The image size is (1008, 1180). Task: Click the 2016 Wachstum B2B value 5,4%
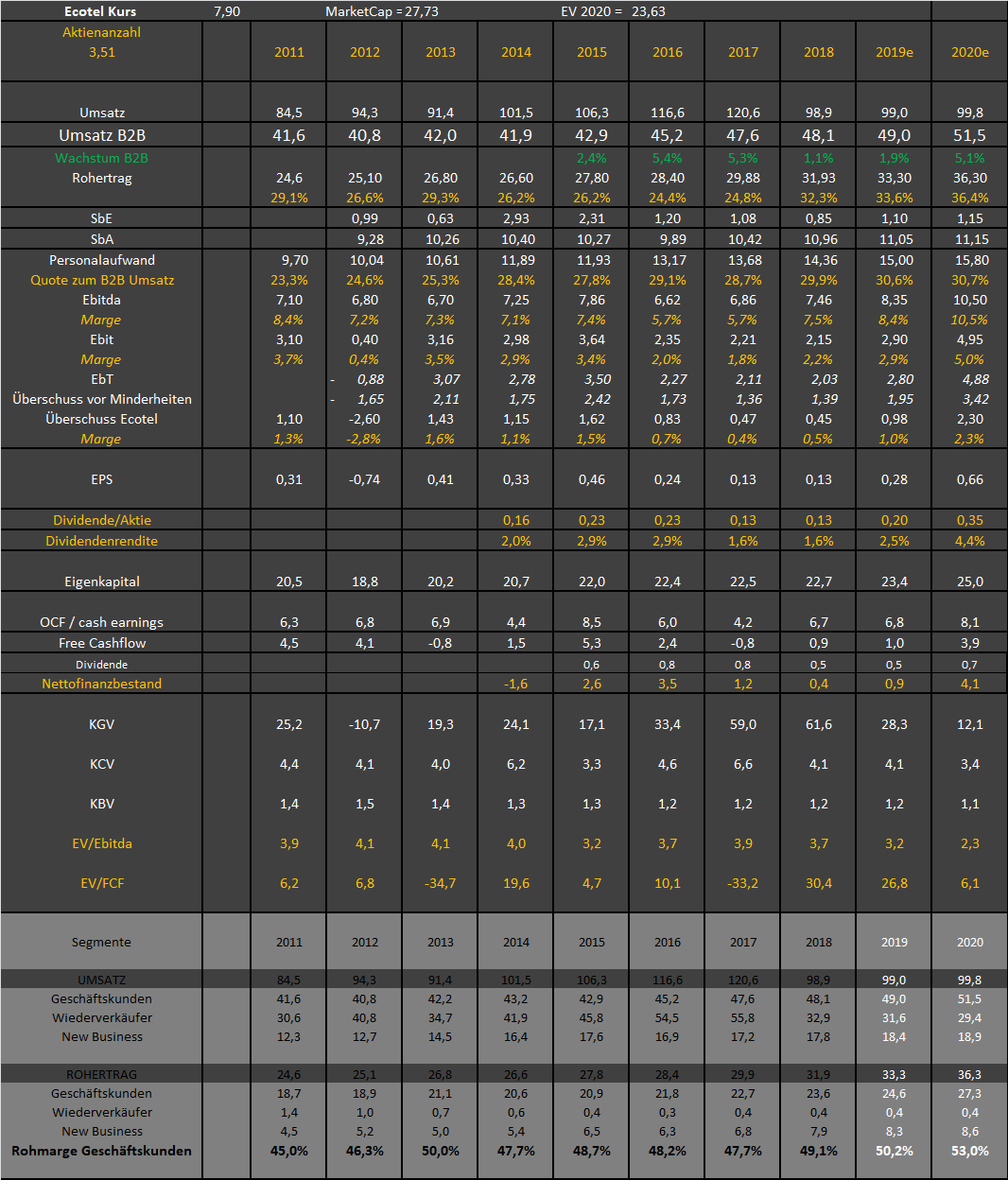[667, 158]
